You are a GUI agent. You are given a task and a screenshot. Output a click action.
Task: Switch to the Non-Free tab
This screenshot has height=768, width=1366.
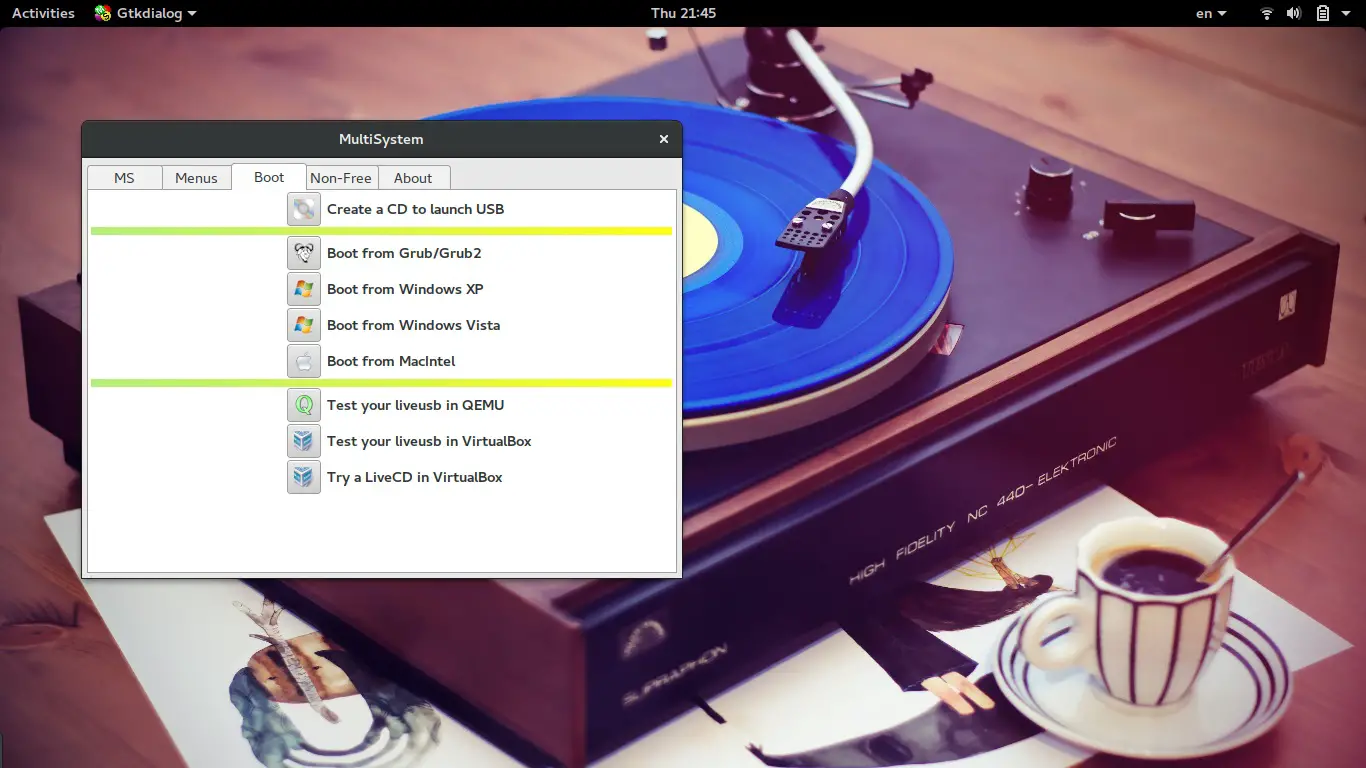(x=341, y=178)
